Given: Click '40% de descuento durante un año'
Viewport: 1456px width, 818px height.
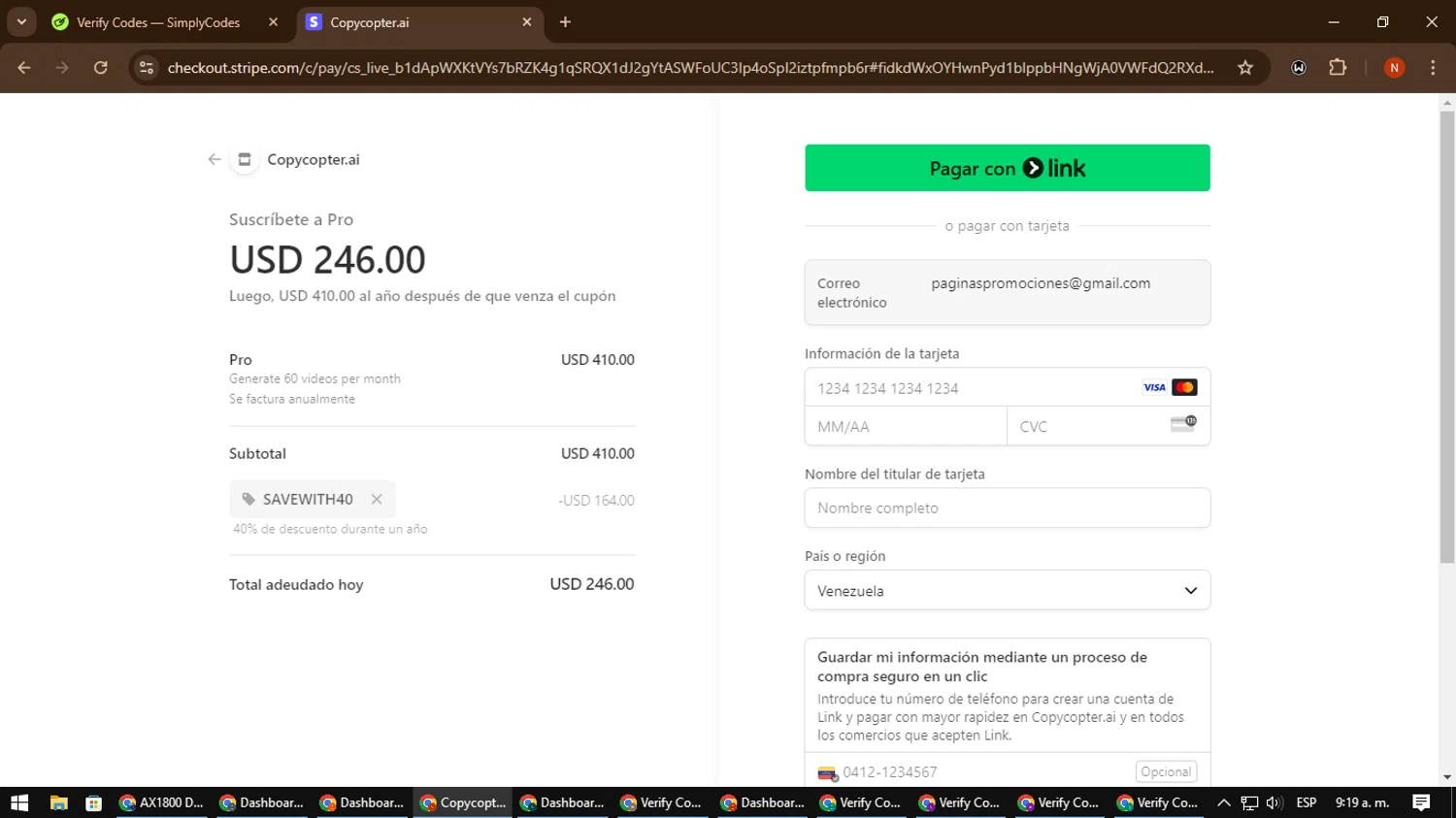Looking at the screenshot, I should (x=330, y=529).
